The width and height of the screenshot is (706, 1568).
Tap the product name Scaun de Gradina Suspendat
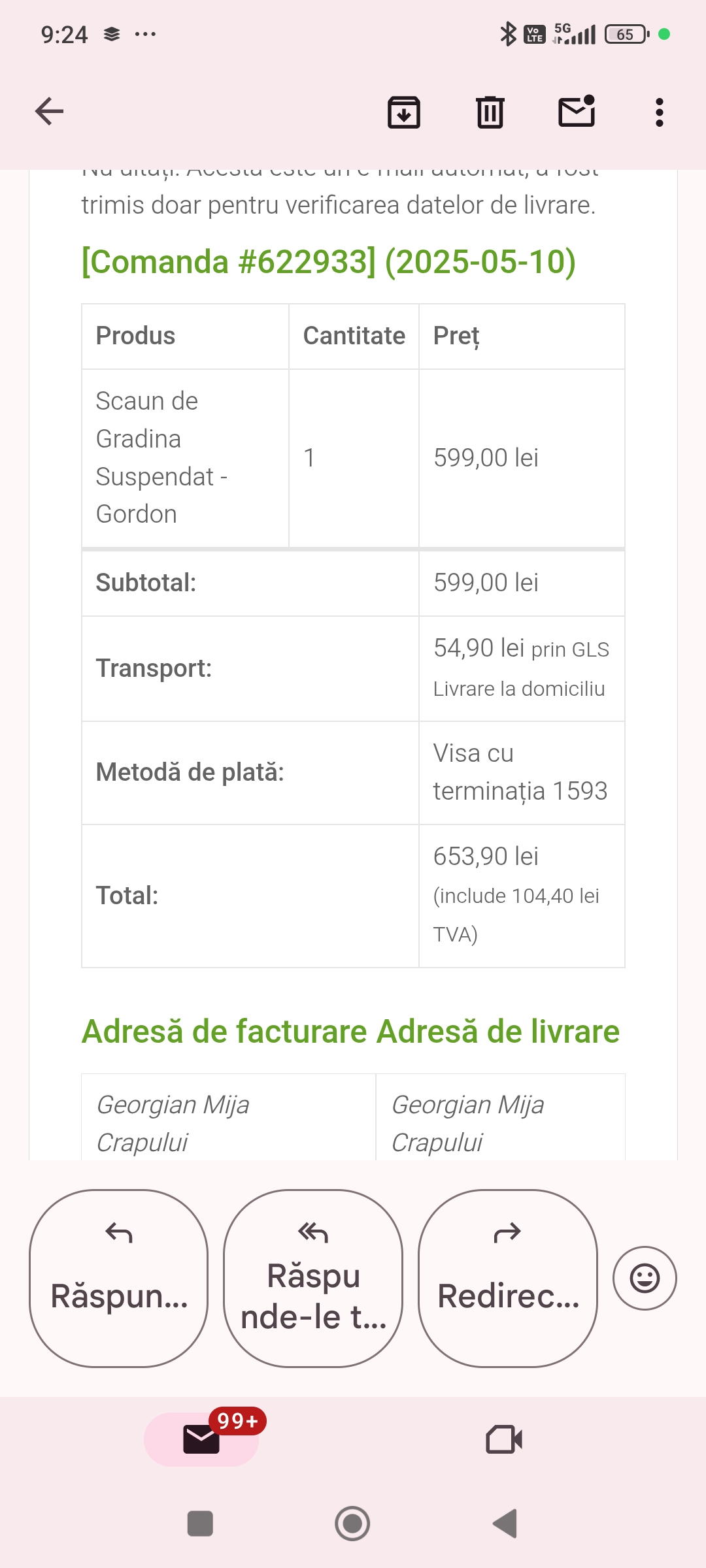click(161, 457)
